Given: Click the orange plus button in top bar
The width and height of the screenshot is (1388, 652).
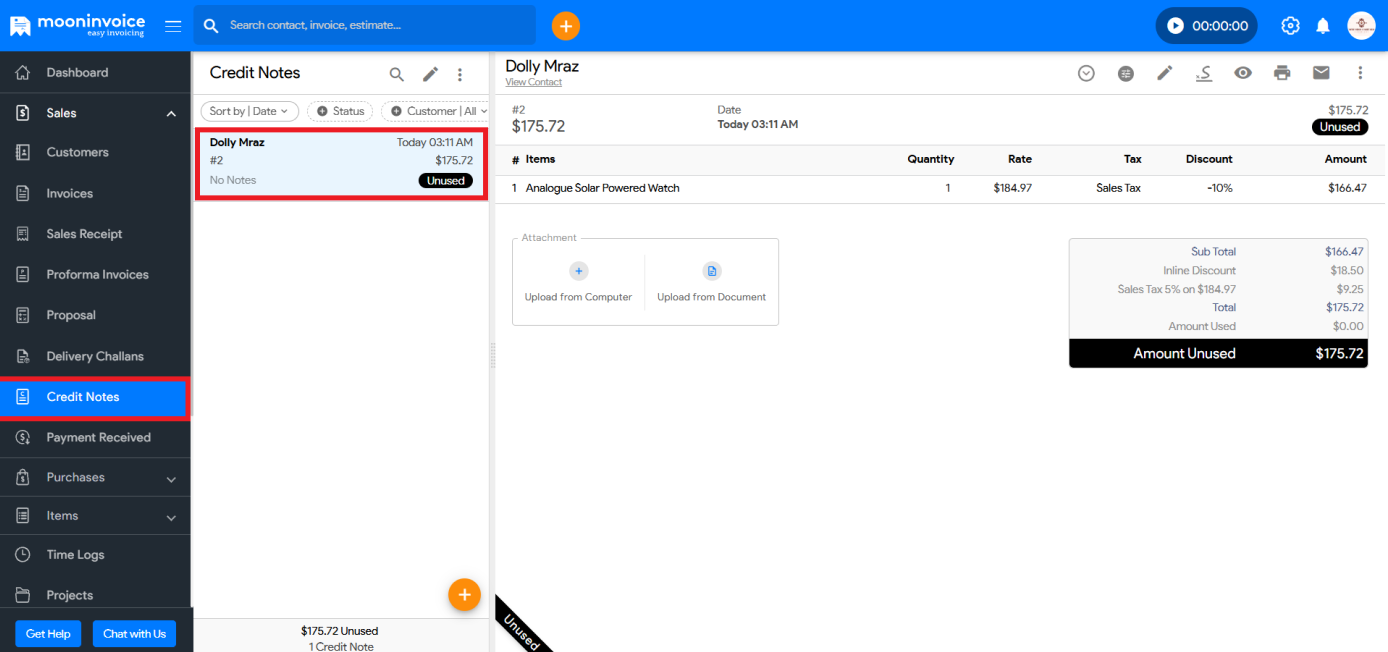Looking at the screenshot, I should [566, 26].
